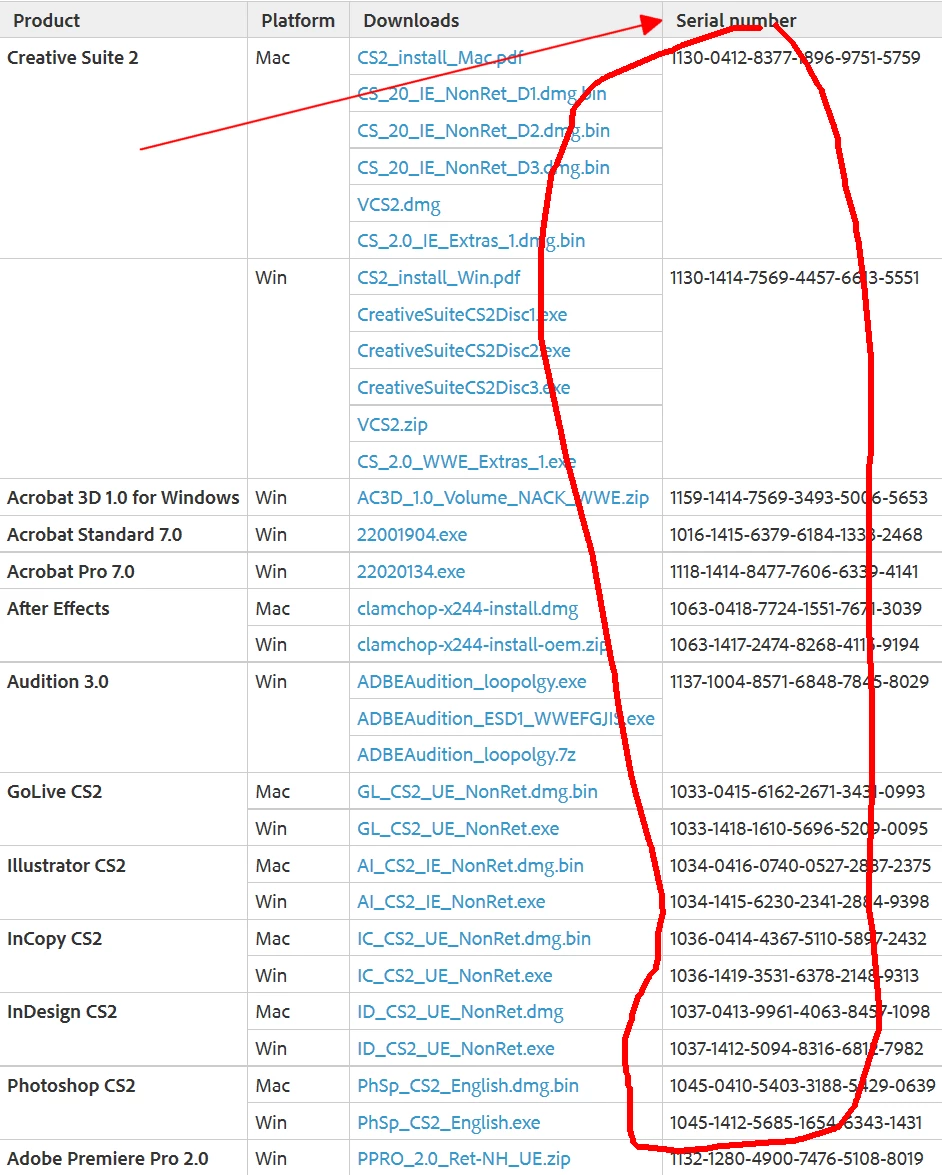
Task: Download CreativeSuiteCS2Disc3.exe
Action: point(464,388)
